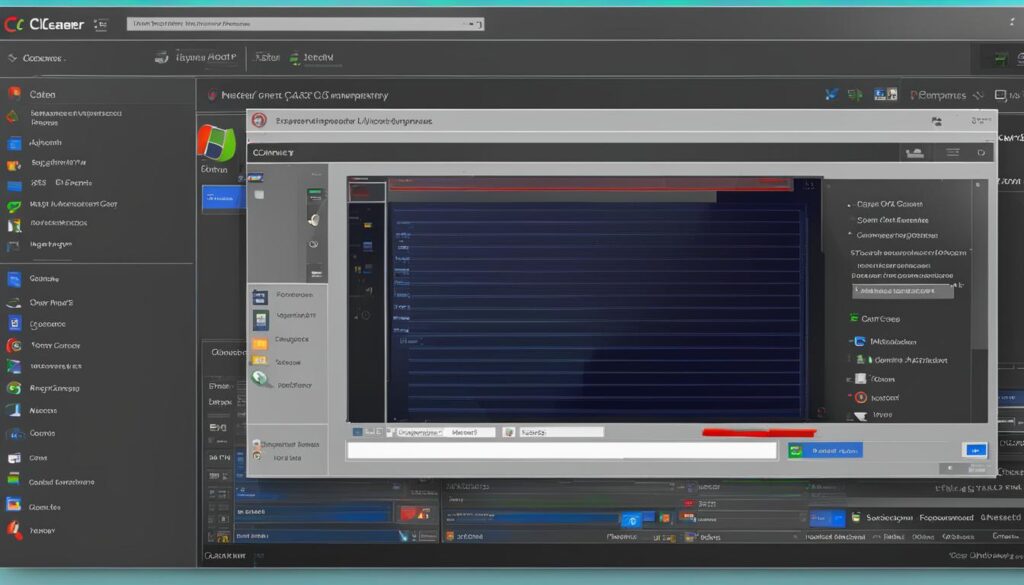Click the blue button right of the white text box

point(825,451)
